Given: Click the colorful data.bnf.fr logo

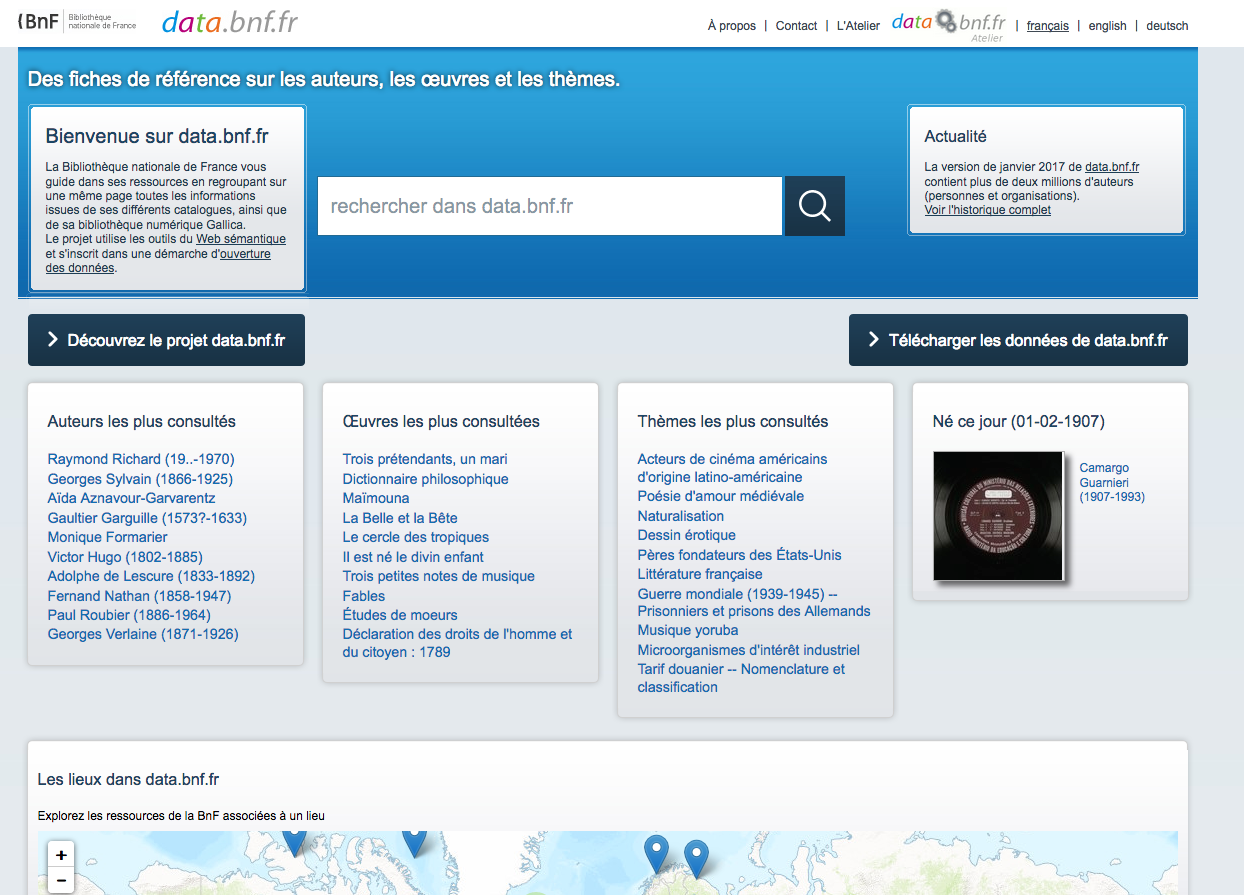Looking at the screenshot, I should click(x=230, y=23).
